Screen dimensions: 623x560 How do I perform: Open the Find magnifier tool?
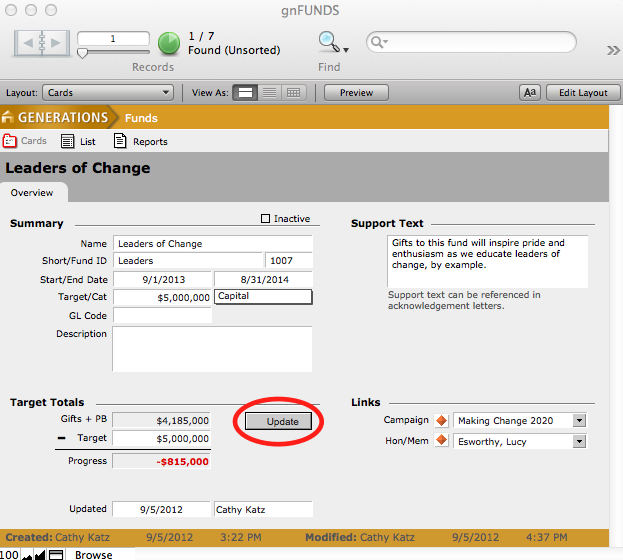[329, 42]
